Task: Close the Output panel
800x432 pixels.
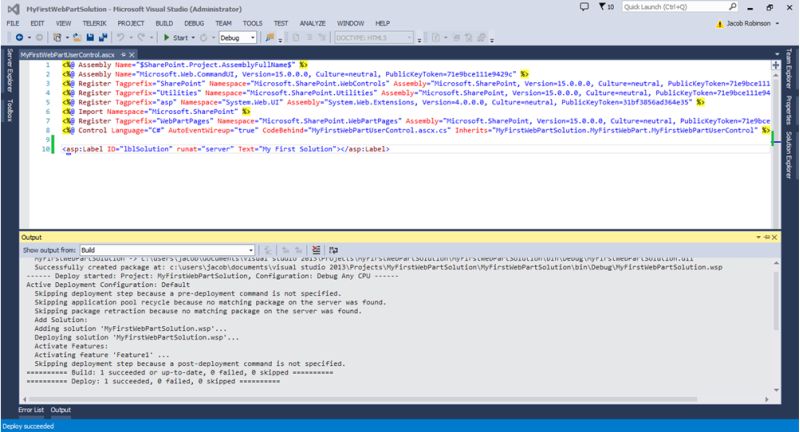Action: click(774, 237)
